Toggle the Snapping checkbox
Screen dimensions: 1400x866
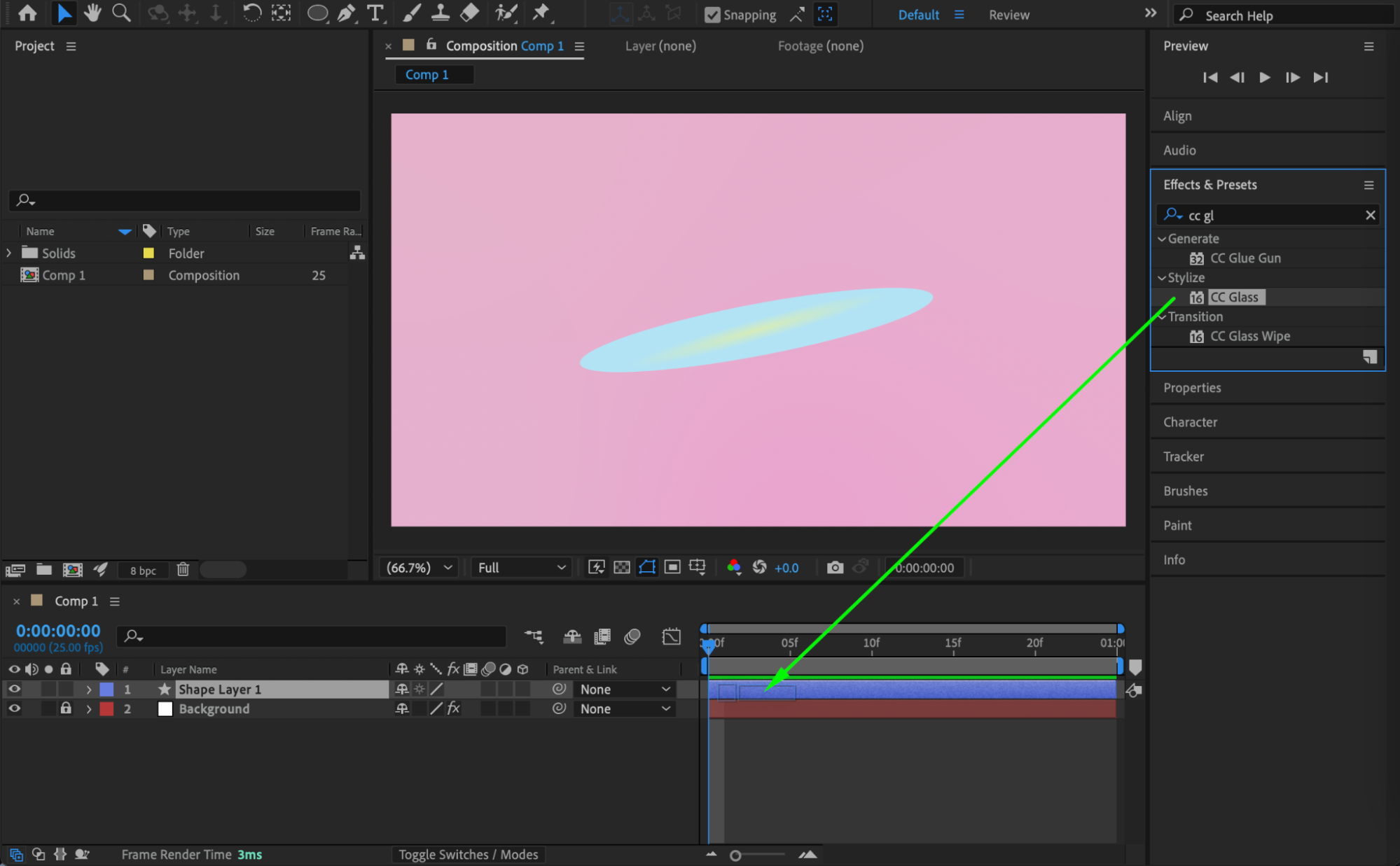point(712,15)
